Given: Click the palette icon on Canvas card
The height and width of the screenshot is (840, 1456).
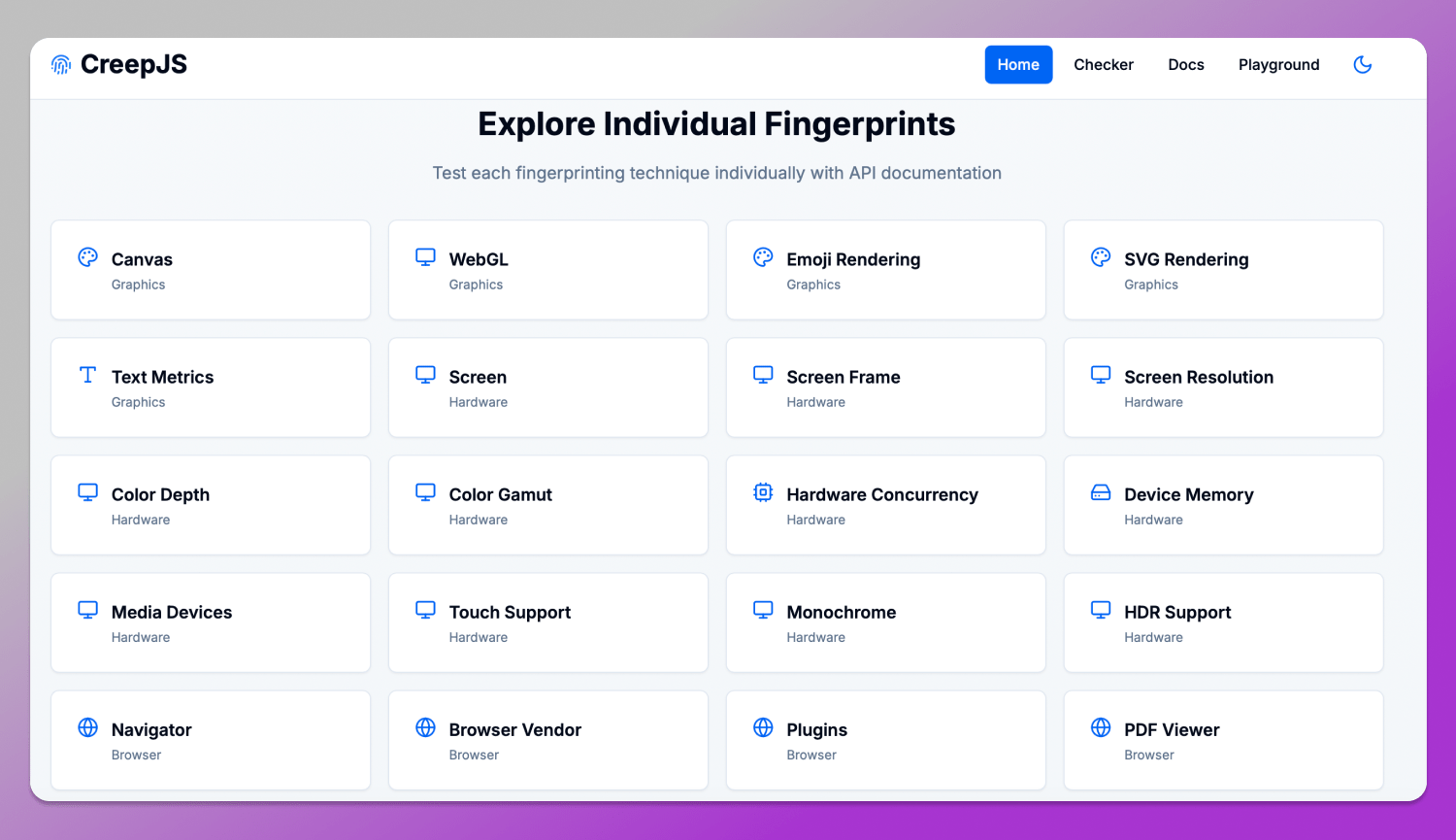Looking at the screenshot, I should pyautogui.click(x=87, y=257).
